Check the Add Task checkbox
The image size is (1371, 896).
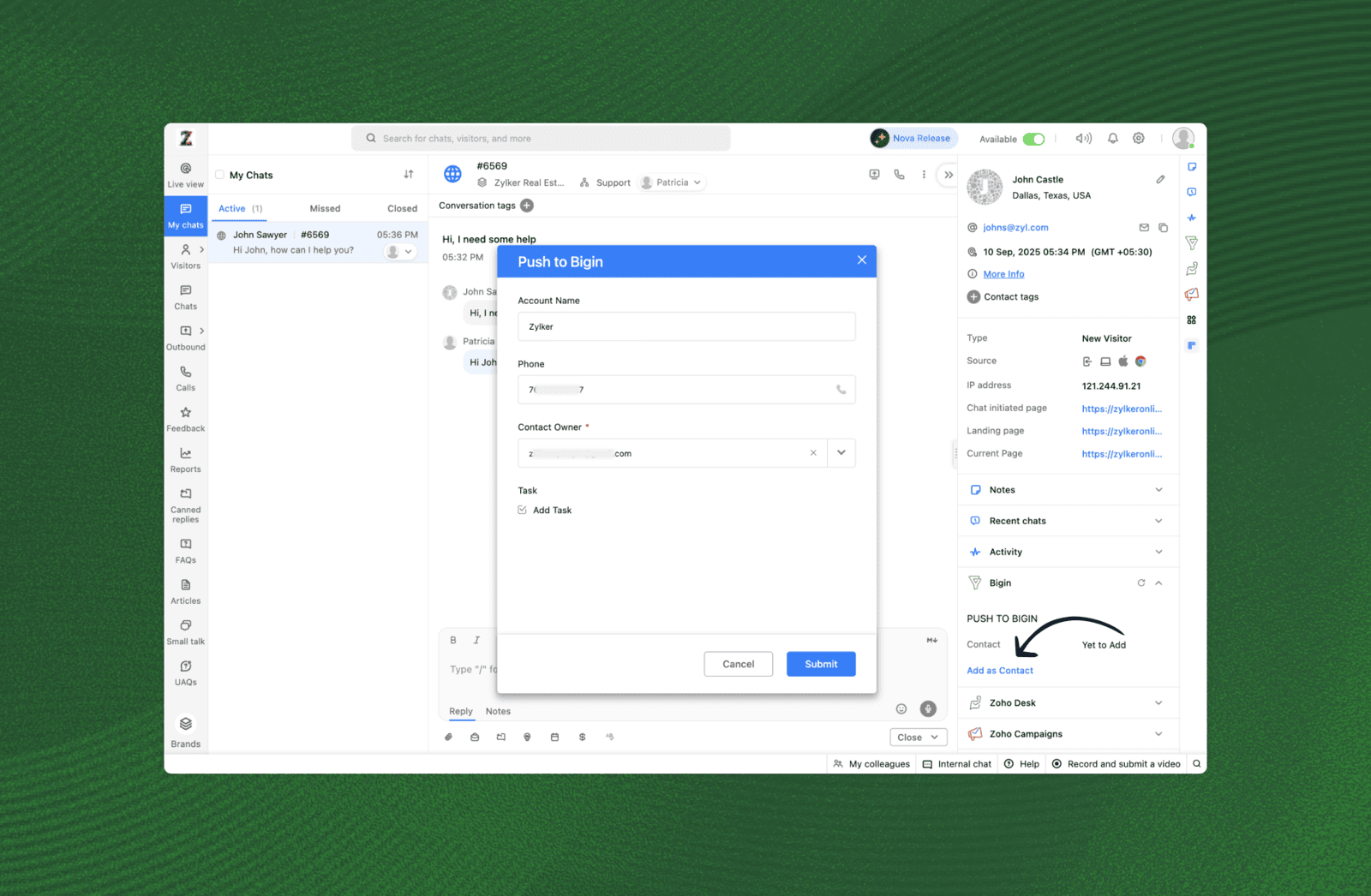[x=523, y=511]
